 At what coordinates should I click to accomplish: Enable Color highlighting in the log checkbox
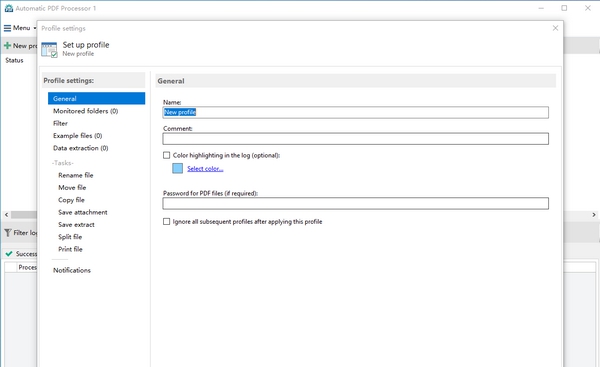[166, 155]
